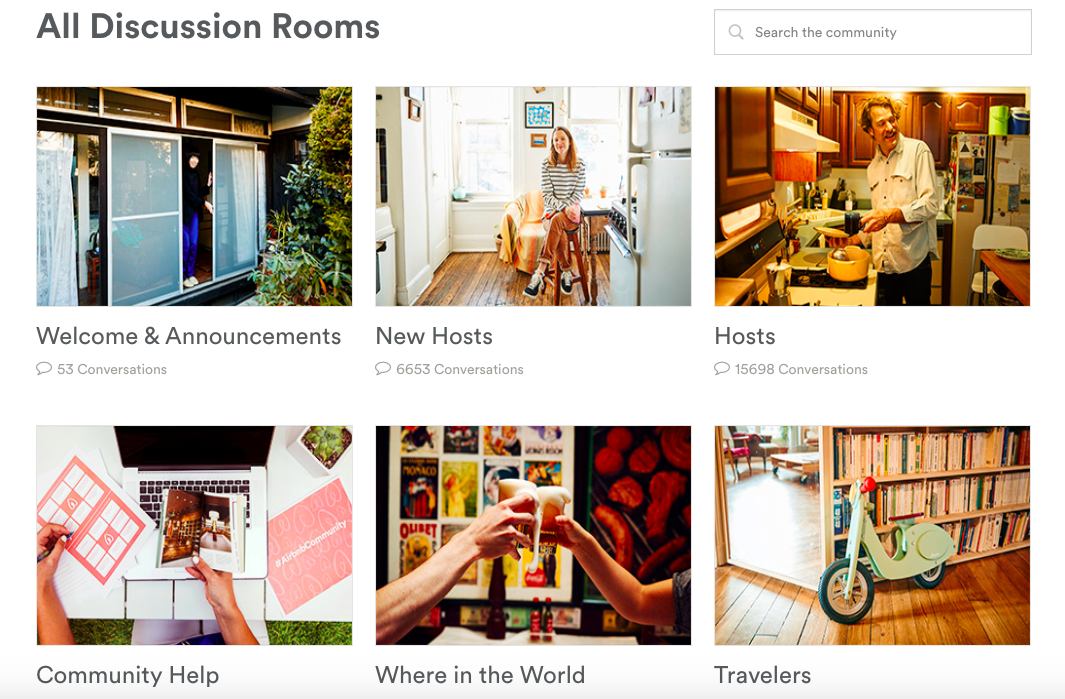Click the 6653 Conversations count
This screenshot has width=1065, height=699.
pos(460,369)
